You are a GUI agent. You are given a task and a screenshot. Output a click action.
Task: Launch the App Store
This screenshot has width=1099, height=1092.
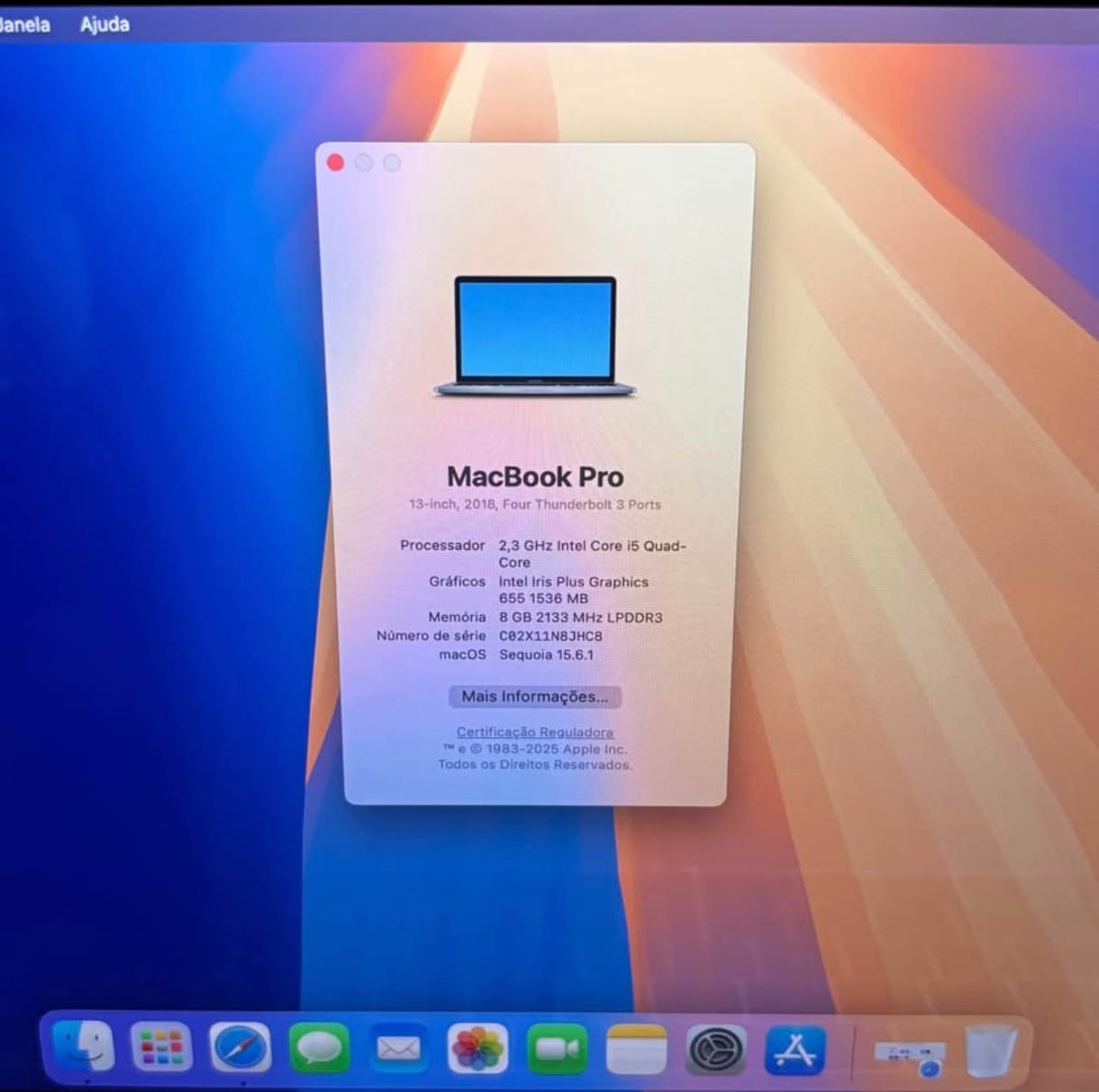pos(795,1050)
